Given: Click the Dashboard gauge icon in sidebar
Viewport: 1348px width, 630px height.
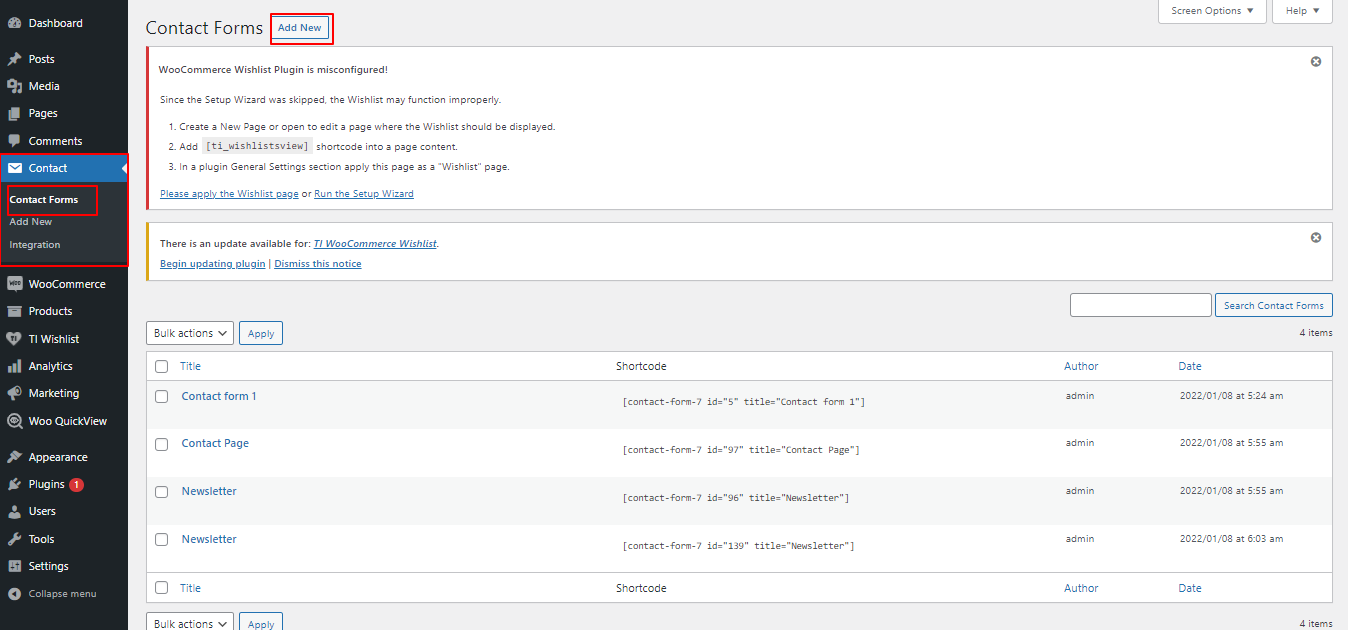Looking at the screenshot, I should [x=14, y=23].
